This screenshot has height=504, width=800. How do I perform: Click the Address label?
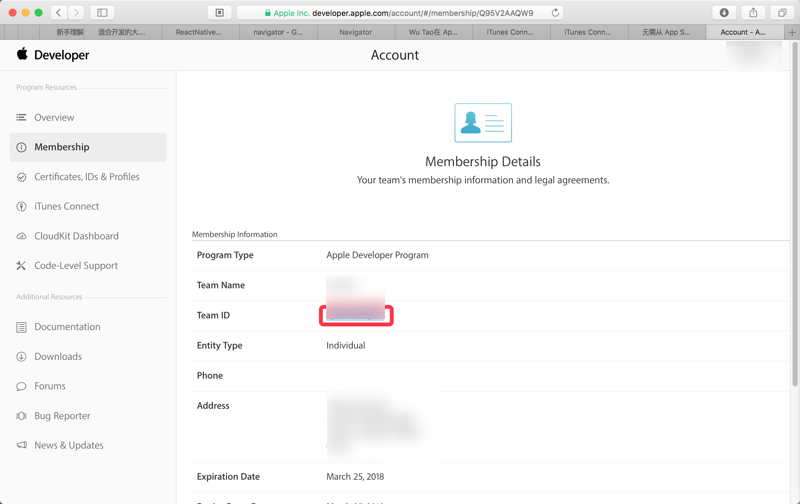pyautogui.click(x=213, y=406)
